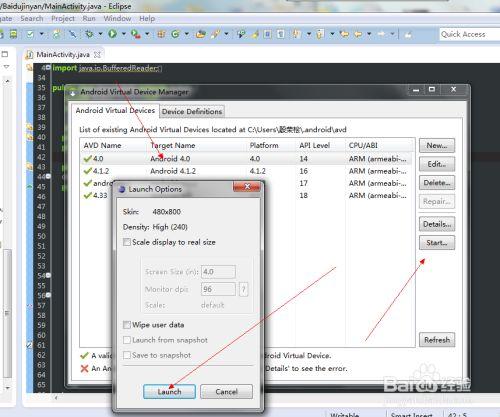Click the Delete... button

tap(437, 183)
